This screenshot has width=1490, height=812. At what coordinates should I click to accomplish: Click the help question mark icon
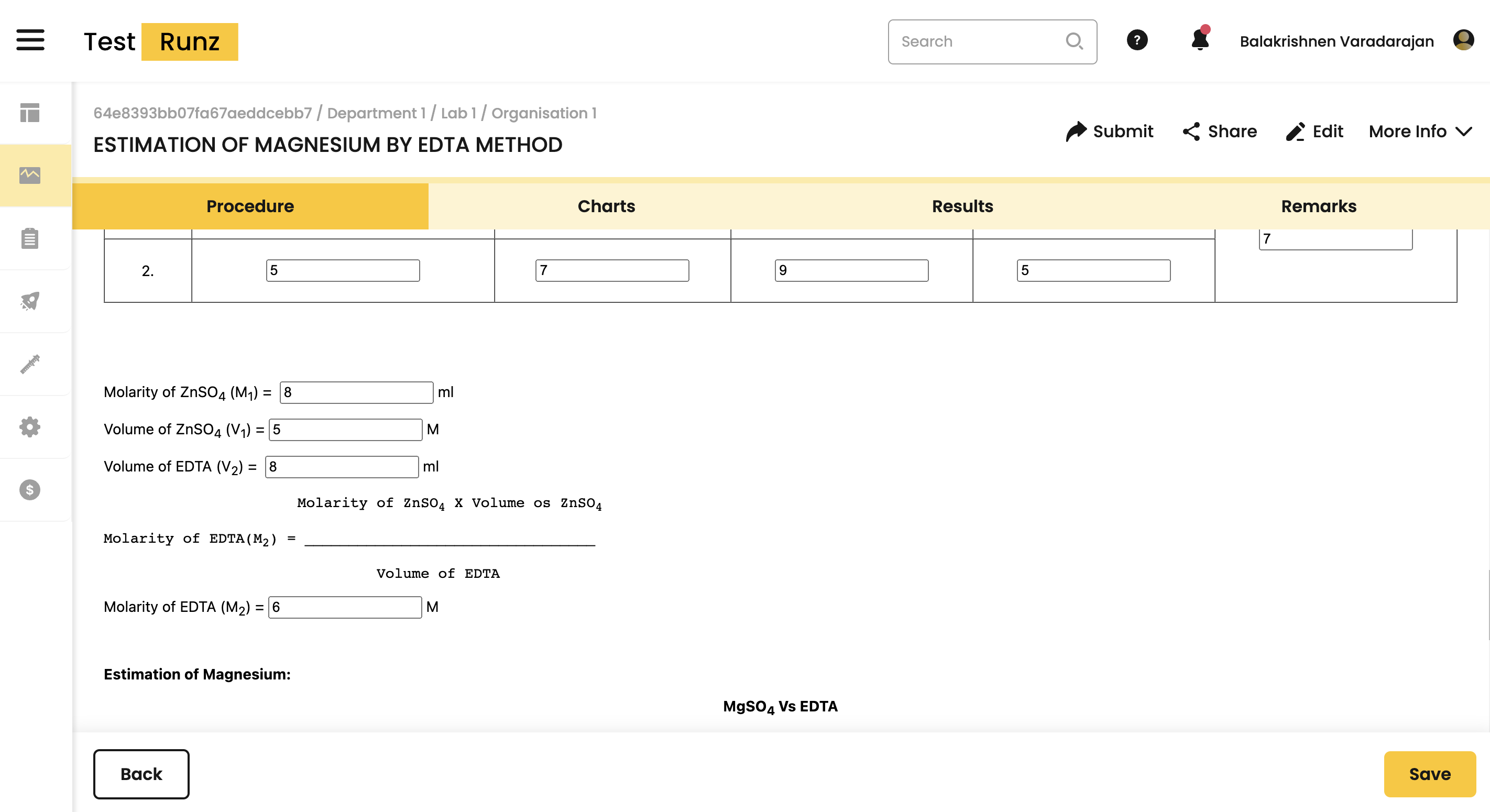[1136, 40]
